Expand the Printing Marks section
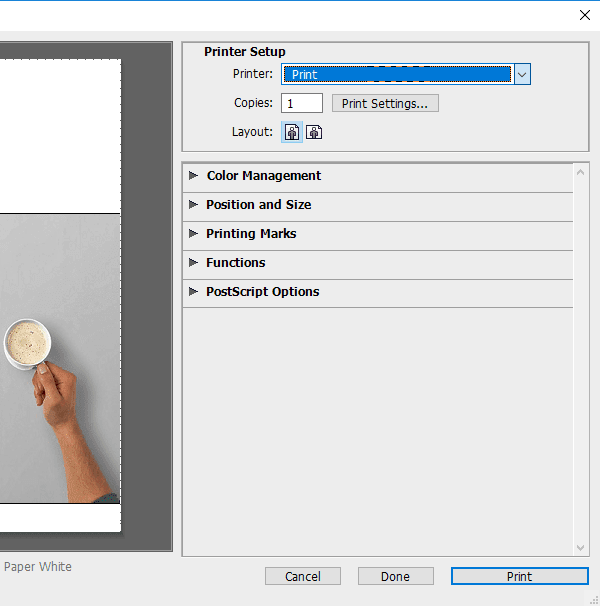Screen dimensions: 600x606 tap(378, 234)
